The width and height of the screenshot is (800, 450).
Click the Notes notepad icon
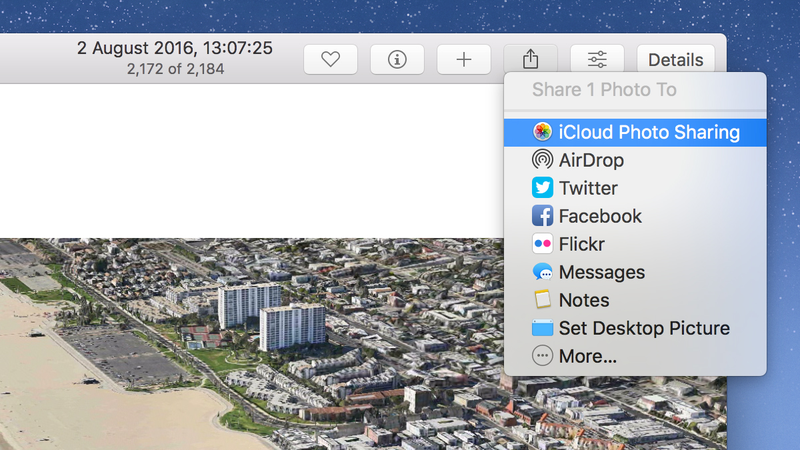pyautogui.click(x=542, y=300)
